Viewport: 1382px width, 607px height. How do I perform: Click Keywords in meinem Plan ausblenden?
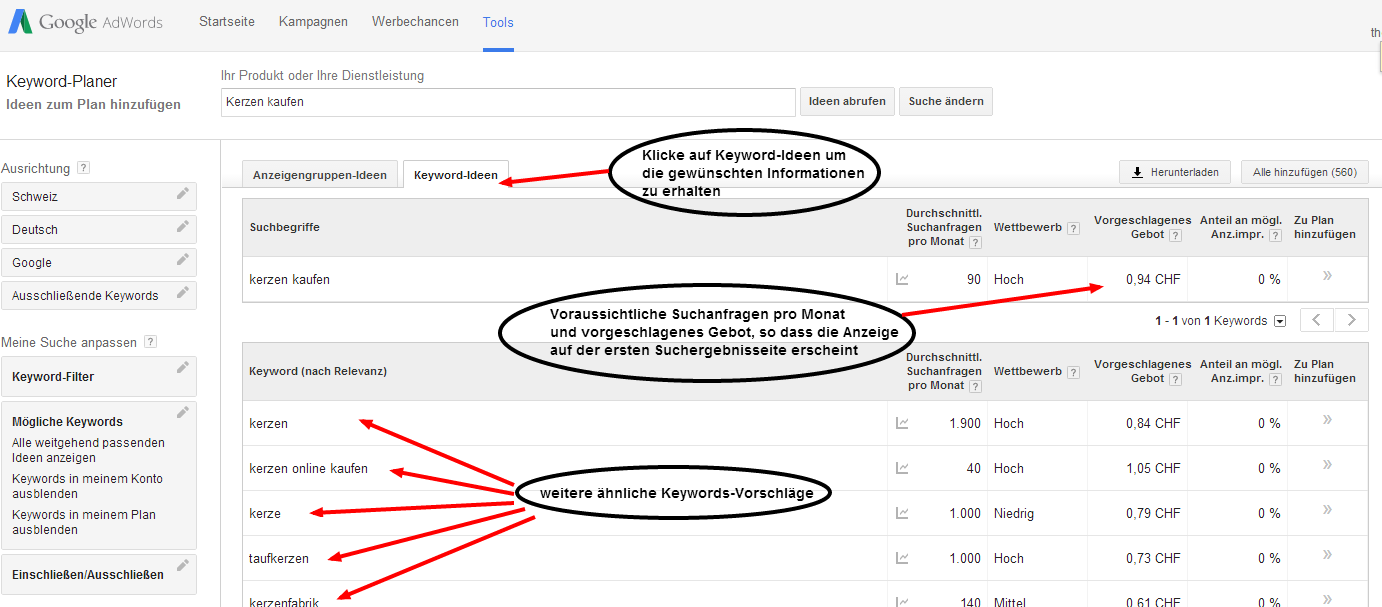tap(84, 522)
